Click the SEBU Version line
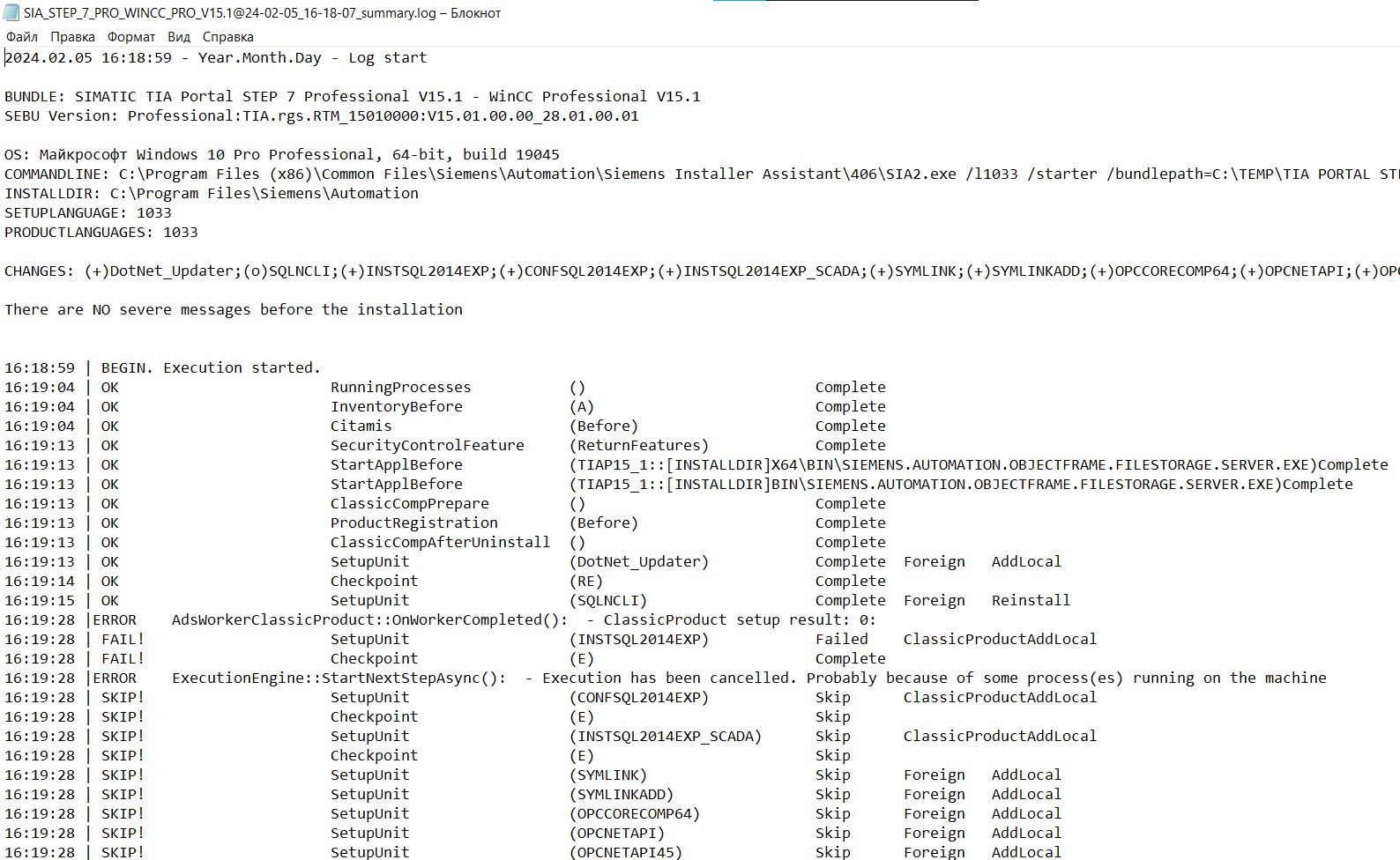This screenshot has width=1400, height=860. tap(322, 116)
